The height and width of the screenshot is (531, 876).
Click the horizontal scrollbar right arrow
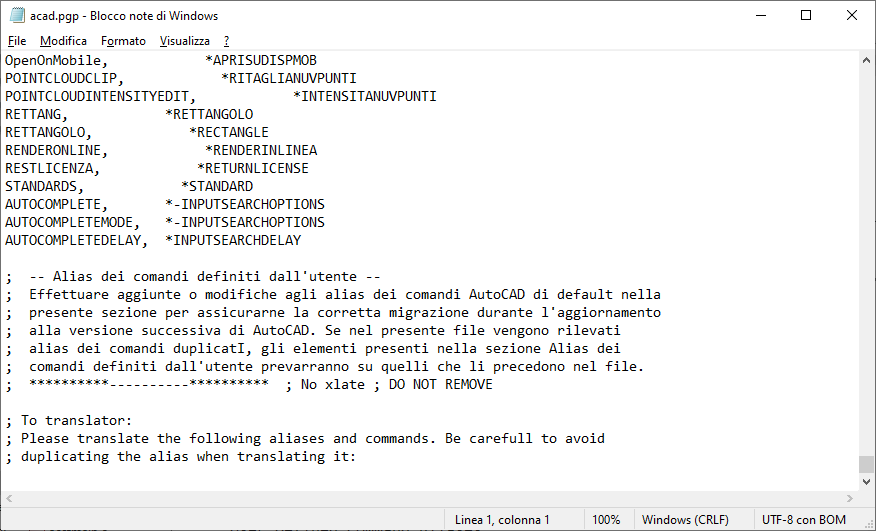pos(849,500)
